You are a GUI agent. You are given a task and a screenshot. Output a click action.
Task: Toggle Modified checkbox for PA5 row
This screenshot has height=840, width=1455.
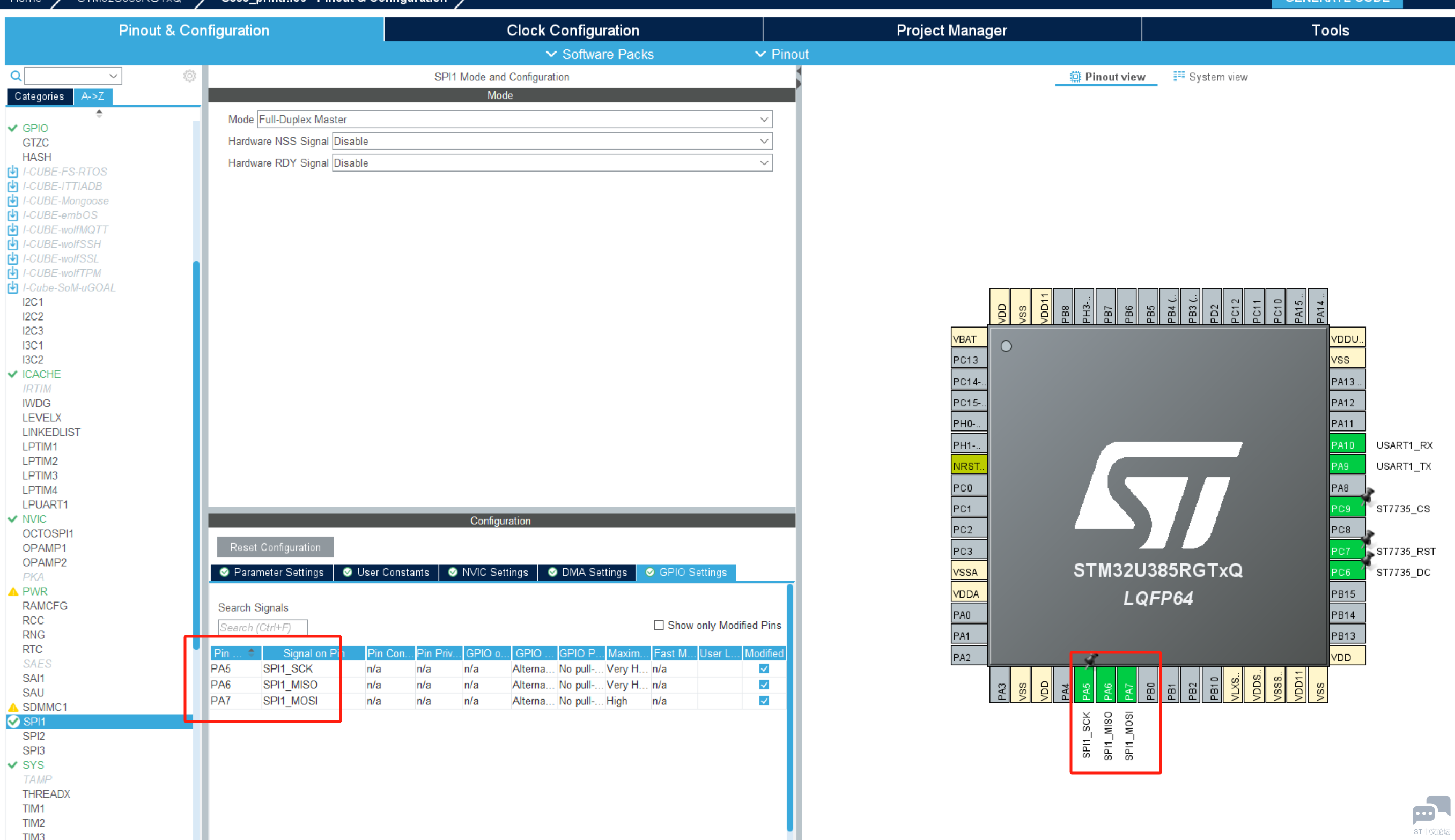(x=764, y=668)
